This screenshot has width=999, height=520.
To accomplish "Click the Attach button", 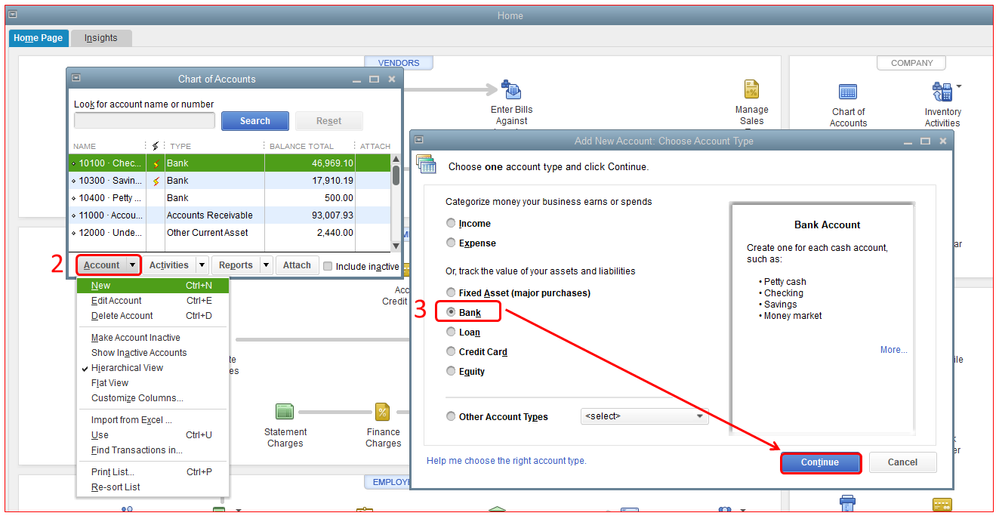I will point(297,265).
